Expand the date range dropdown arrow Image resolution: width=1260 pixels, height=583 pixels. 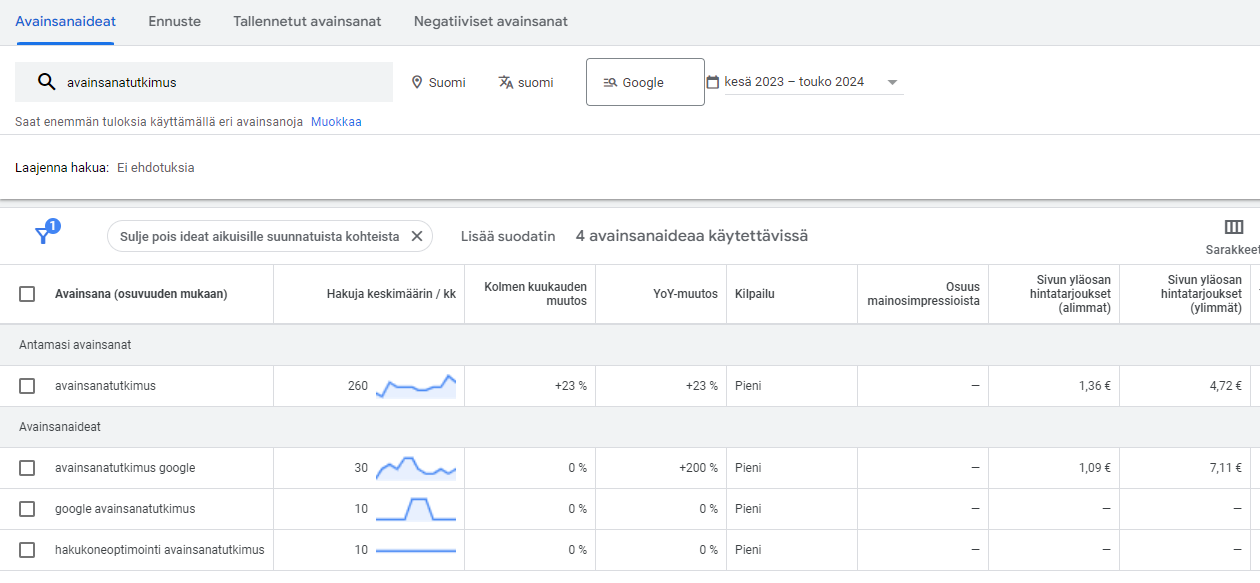point(892,82)
